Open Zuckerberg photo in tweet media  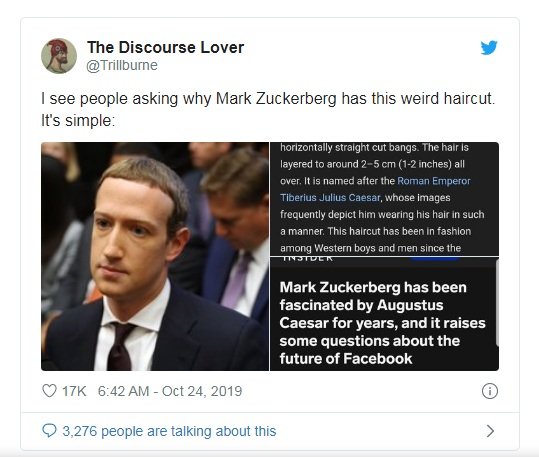point(155,256)
